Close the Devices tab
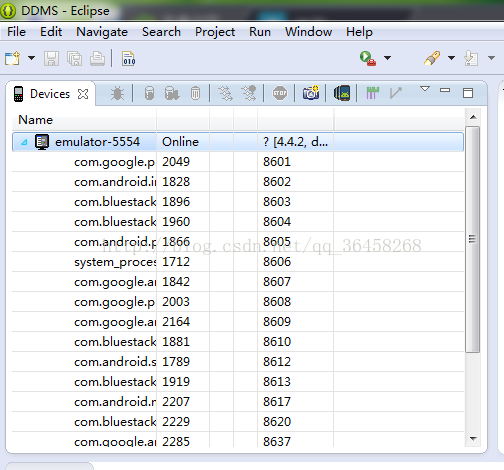The image size is (504, 470). tap(83, 94)
